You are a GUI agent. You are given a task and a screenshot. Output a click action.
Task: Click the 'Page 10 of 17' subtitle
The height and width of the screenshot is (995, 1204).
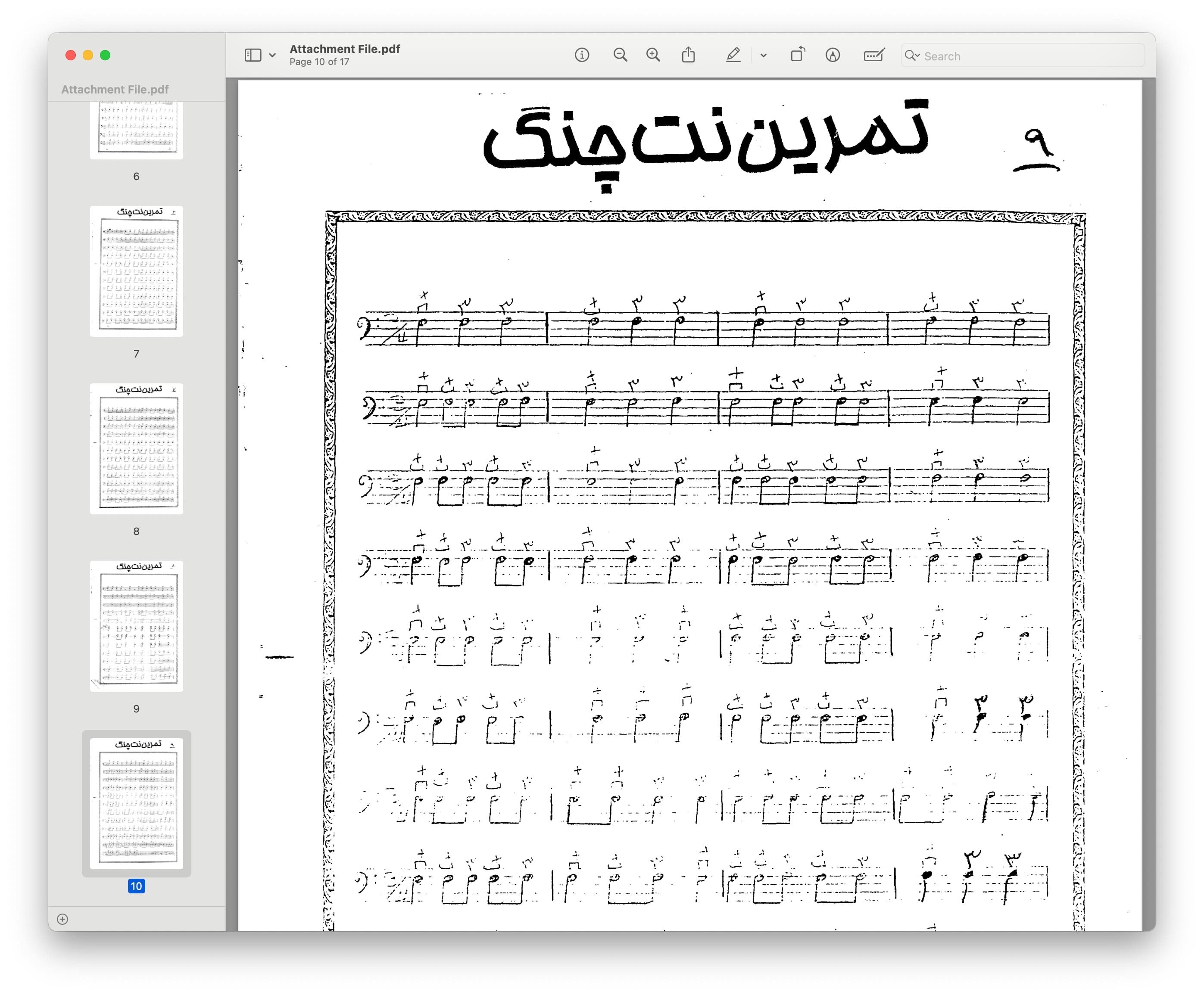coord(319,62)
